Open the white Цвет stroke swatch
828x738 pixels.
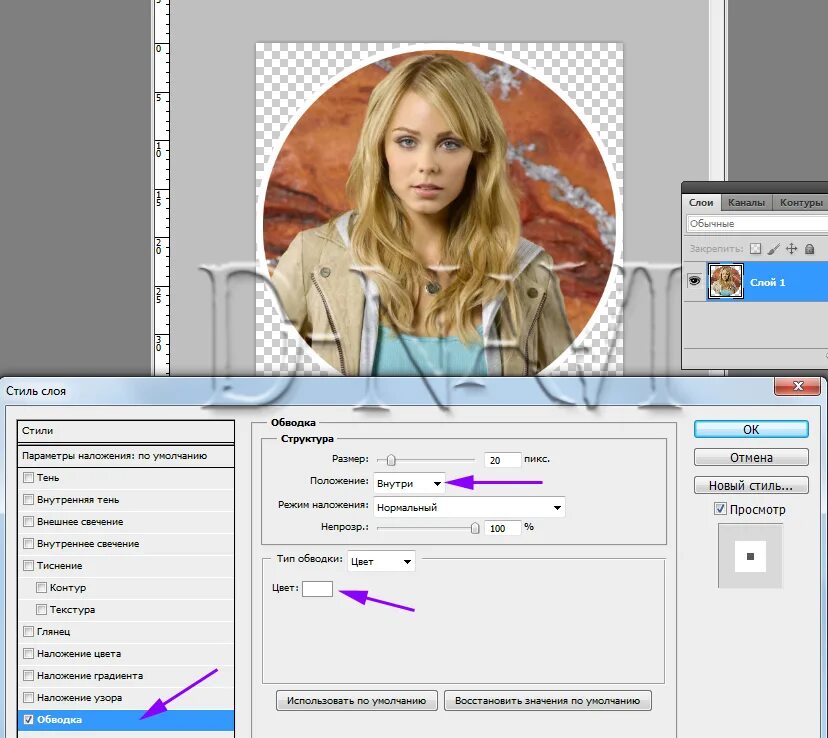click(317, 588)
